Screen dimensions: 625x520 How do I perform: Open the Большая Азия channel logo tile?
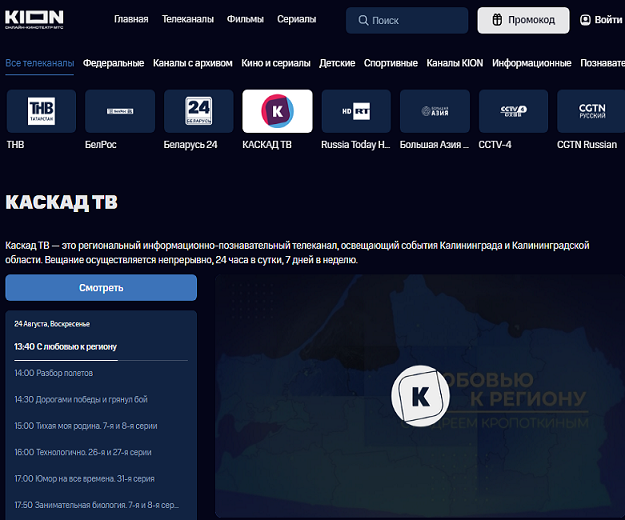point(435,111)
